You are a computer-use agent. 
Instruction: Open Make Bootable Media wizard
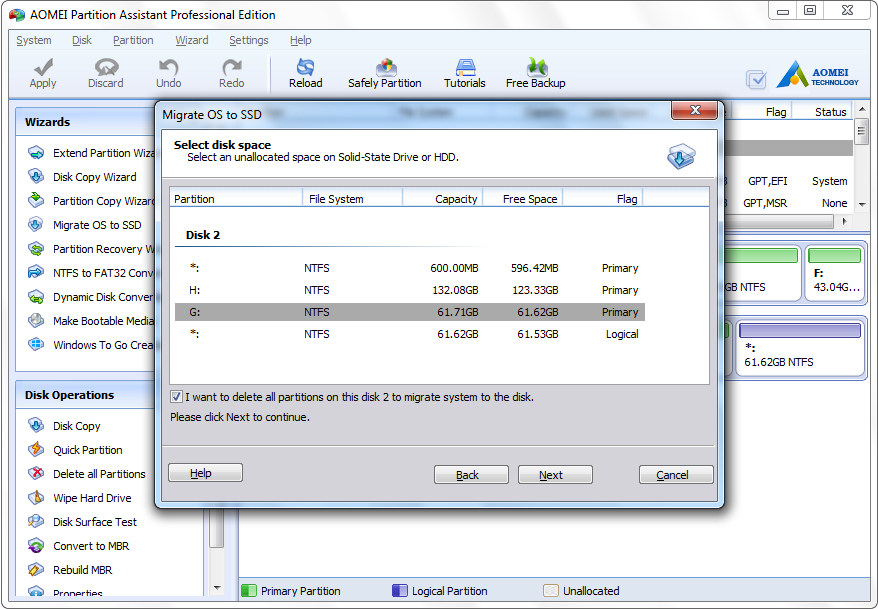pyautogui.click(x=91, y=321)
